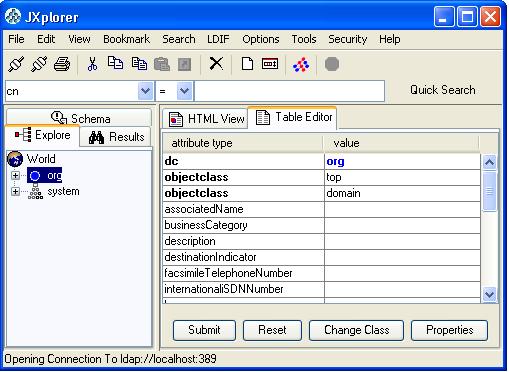Click the Print toolbar icon
The image size is (509, 372).
click(62, 64)
